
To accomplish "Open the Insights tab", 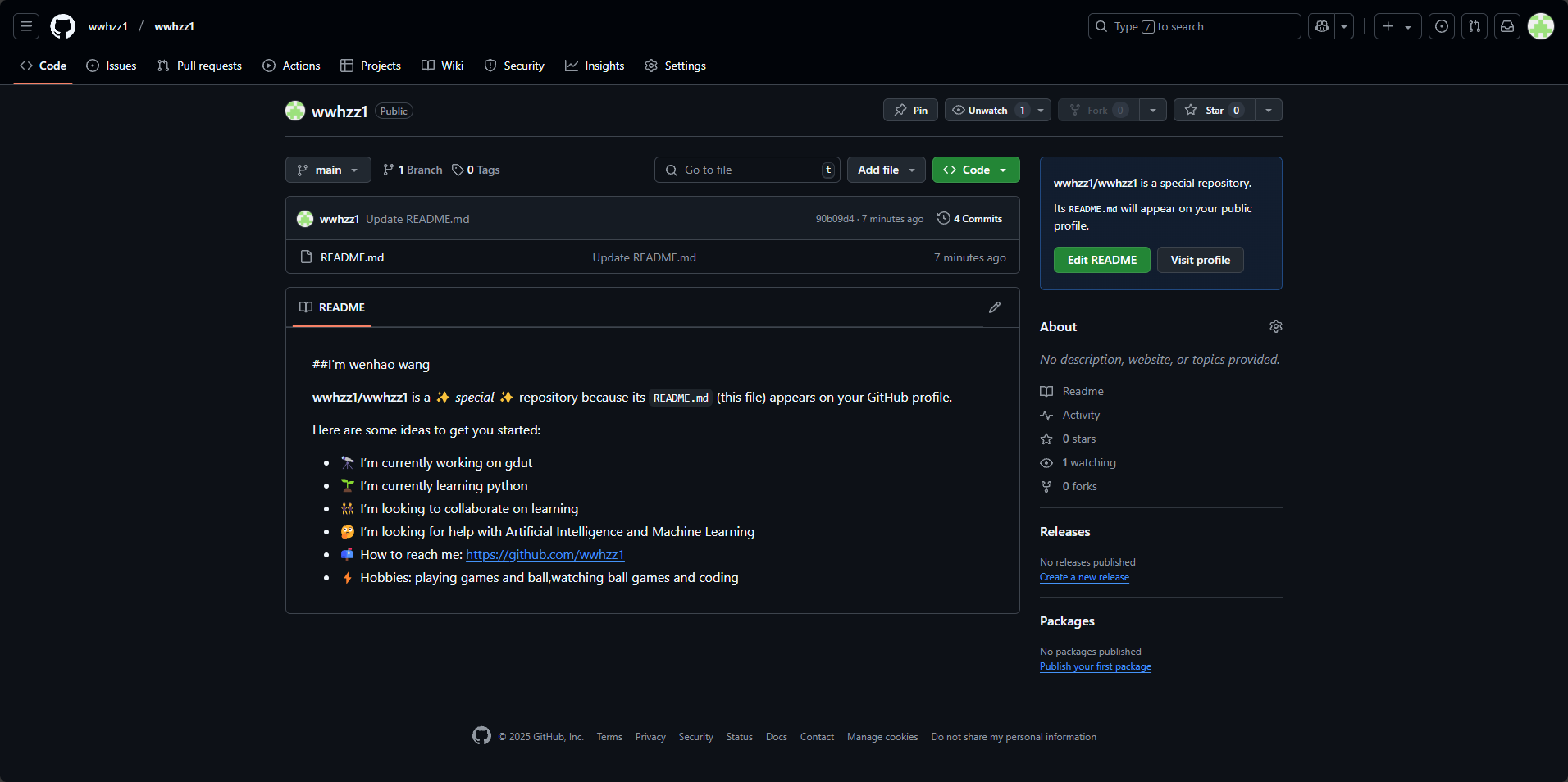I will tap(595, 66).
